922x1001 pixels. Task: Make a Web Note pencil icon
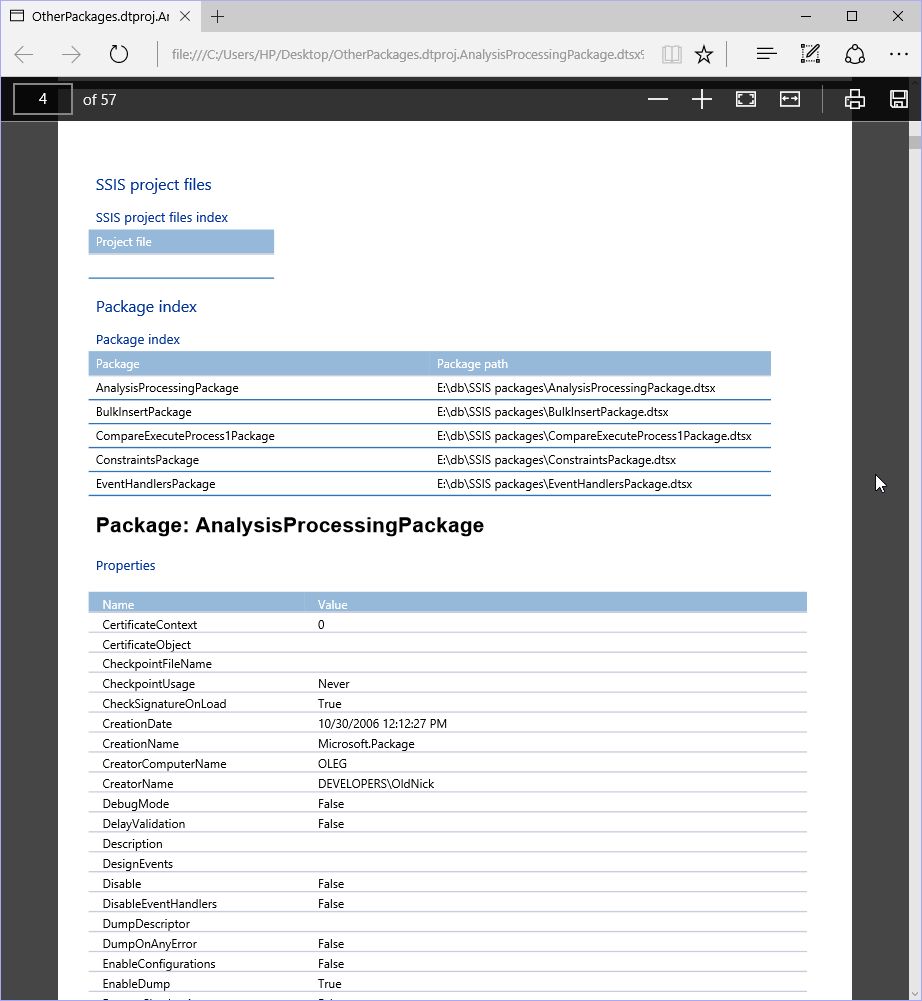(x=810, y=54)
